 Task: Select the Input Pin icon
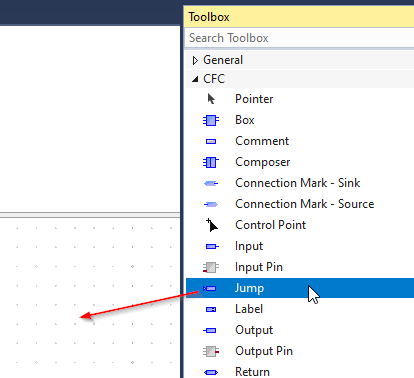click(211, 267)
